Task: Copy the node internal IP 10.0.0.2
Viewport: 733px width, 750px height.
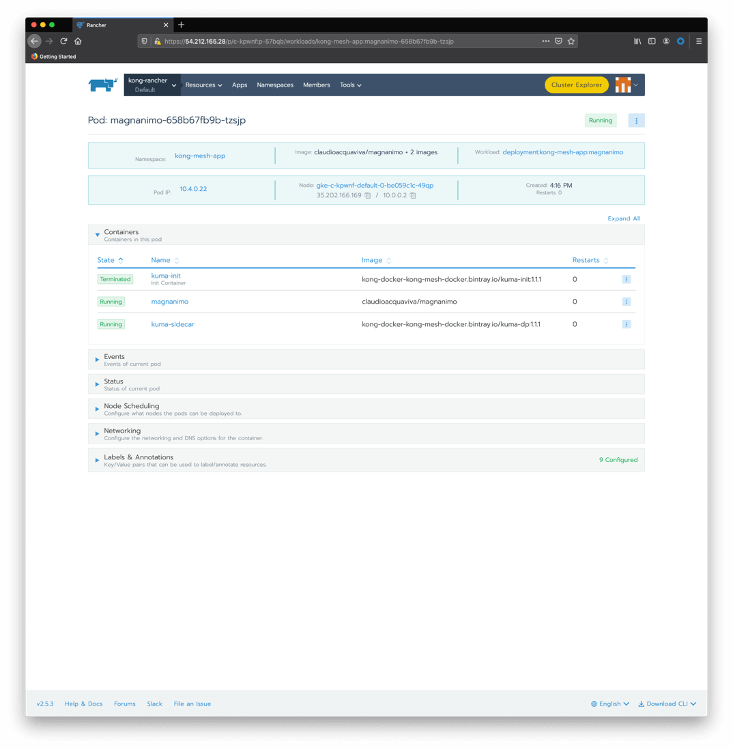Action: [x=413, y=195]
